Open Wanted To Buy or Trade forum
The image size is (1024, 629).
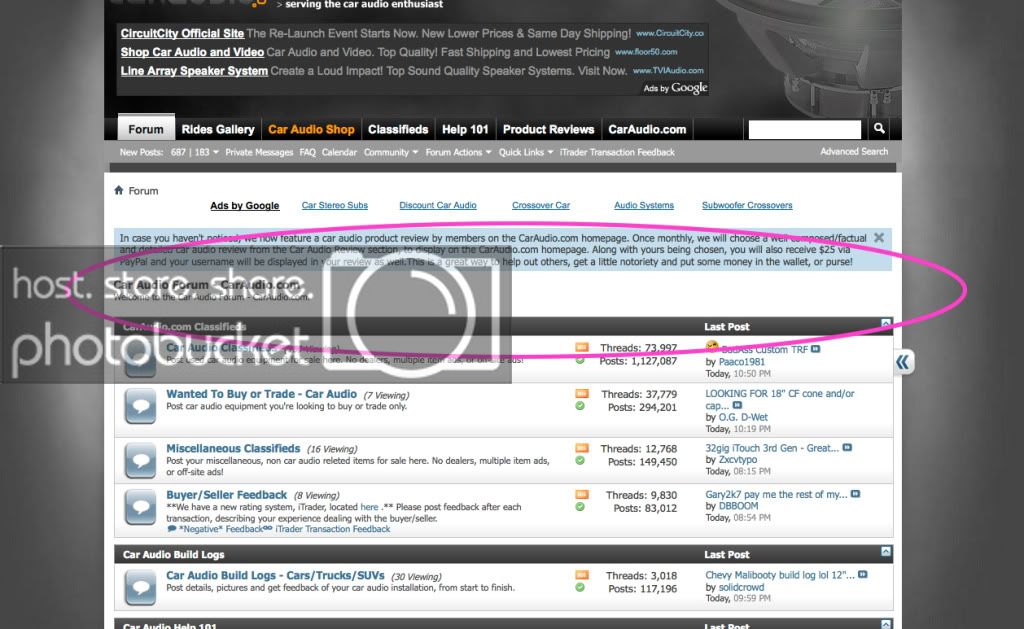(x=261, y=394)
